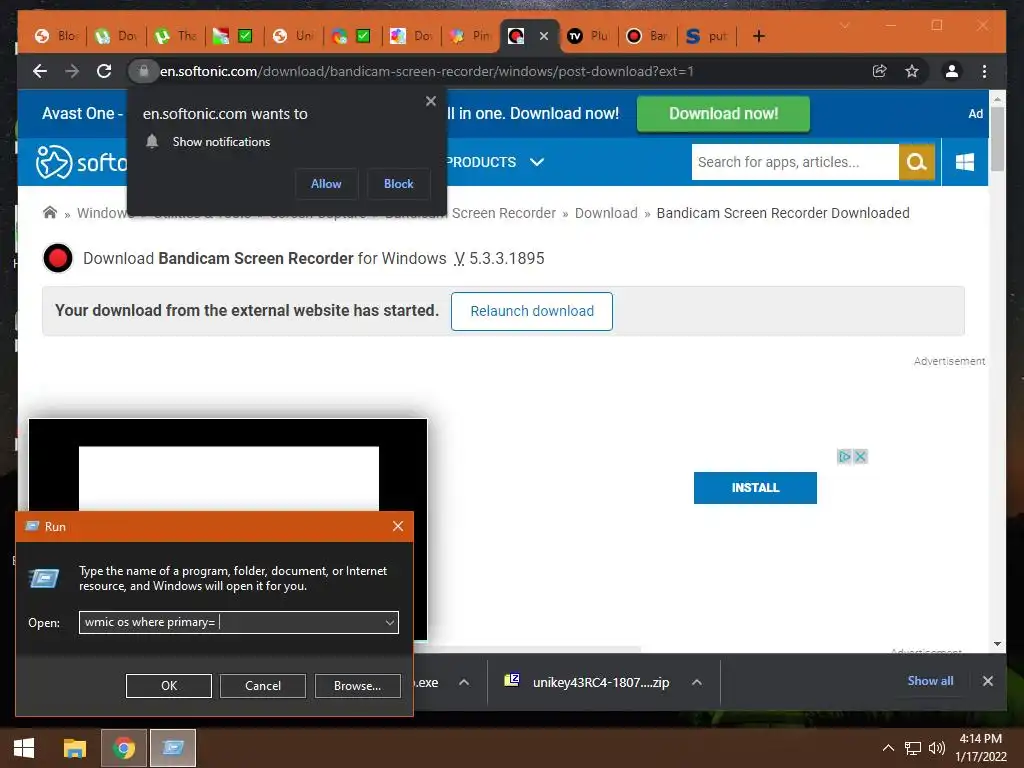Screen dimensions: 1024x768
Task: Close the Run dialog
Action: pos(398,526)
